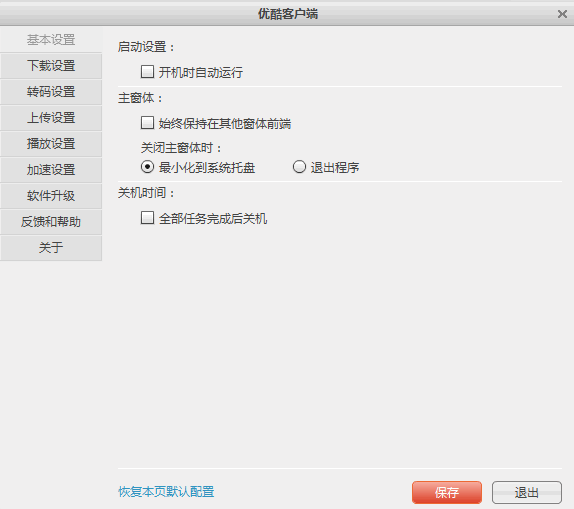Image resolution: width=574 pixels, height=509 pixels.
Task: Close the 优酷客户端 settings window
Action: (562, 14)
